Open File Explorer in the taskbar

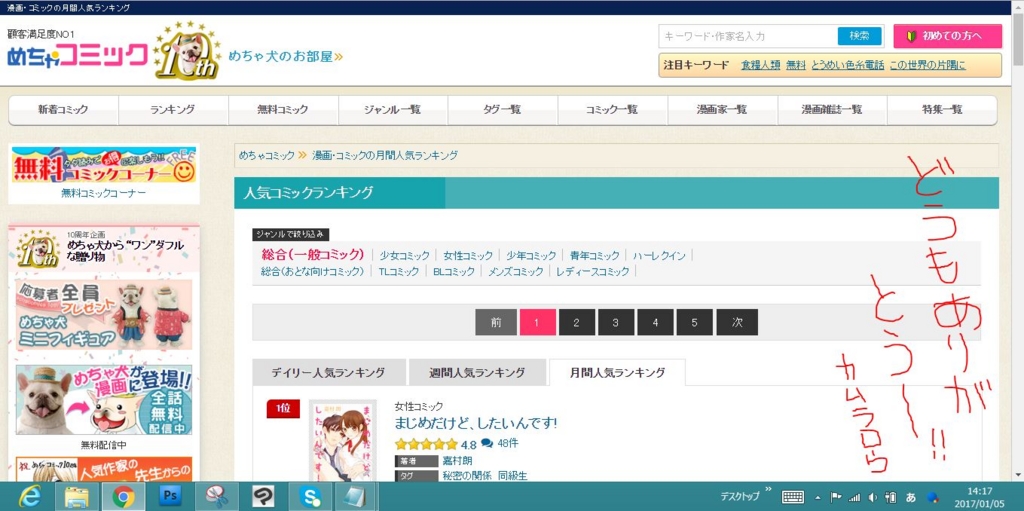point(76,498)
